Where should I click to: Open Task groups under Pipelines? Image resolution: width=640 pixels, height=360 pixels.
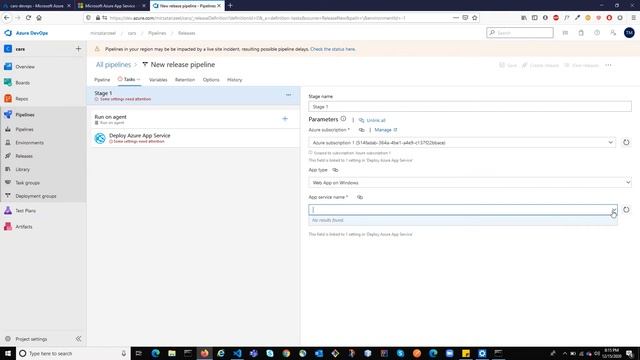click(27, 183)
